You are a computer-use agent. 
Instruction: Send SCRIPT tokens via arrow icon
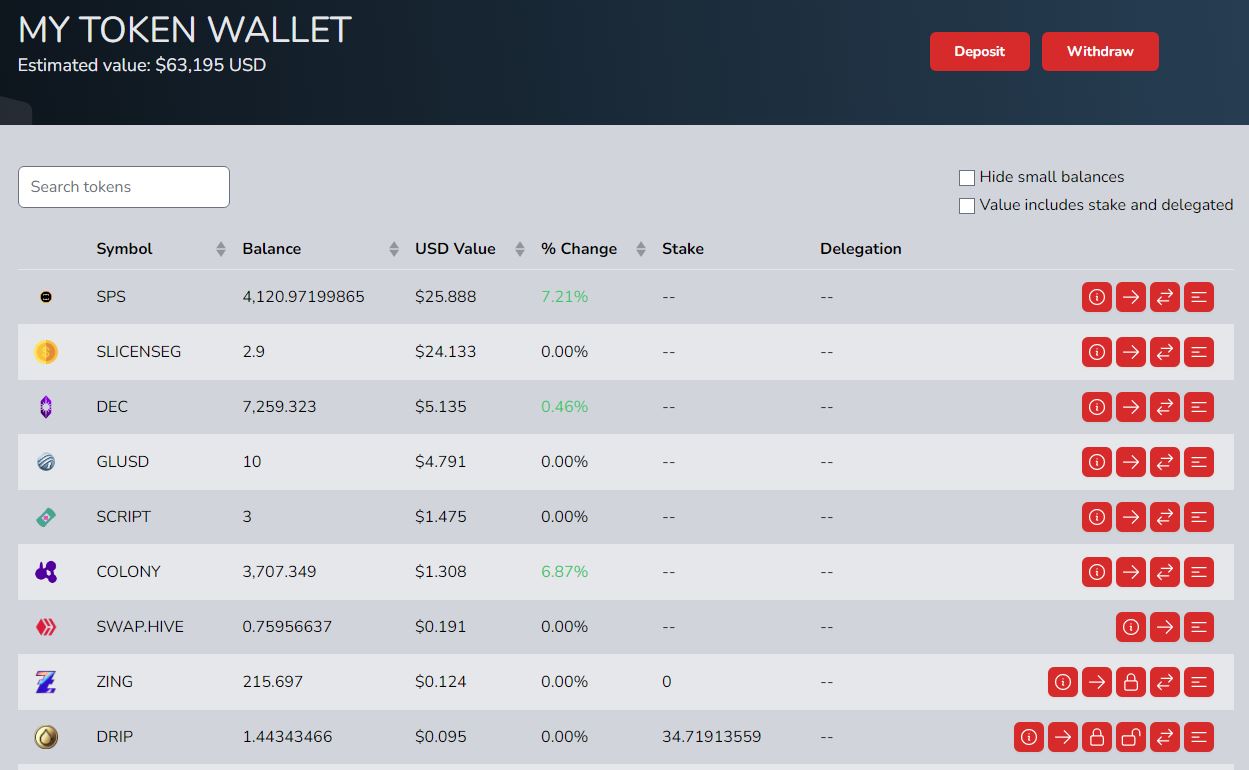coord(1131,517)
